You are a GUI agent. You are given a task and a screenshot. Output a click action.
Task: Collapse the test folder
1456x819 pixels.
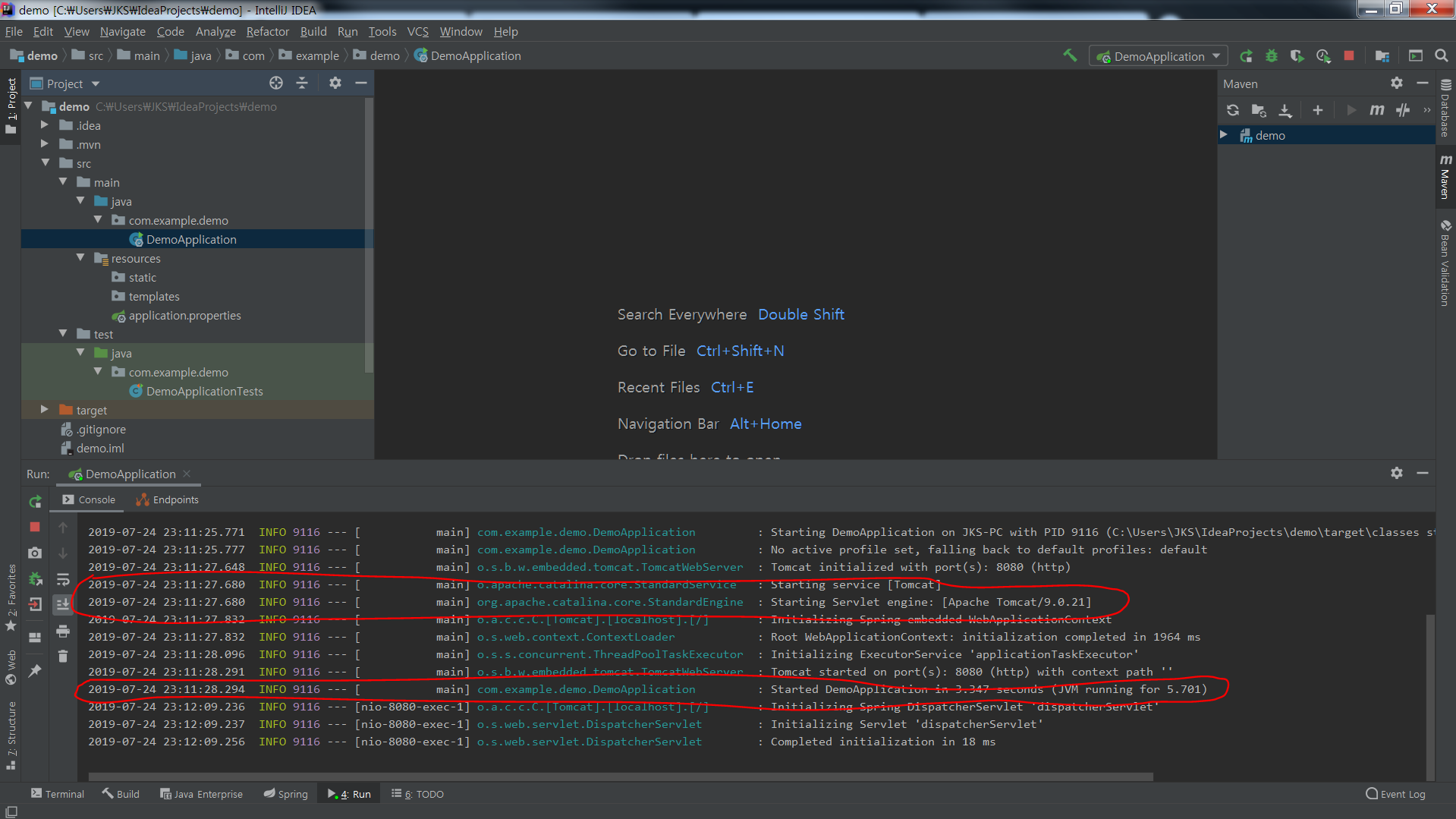click(x=63, y=333)
